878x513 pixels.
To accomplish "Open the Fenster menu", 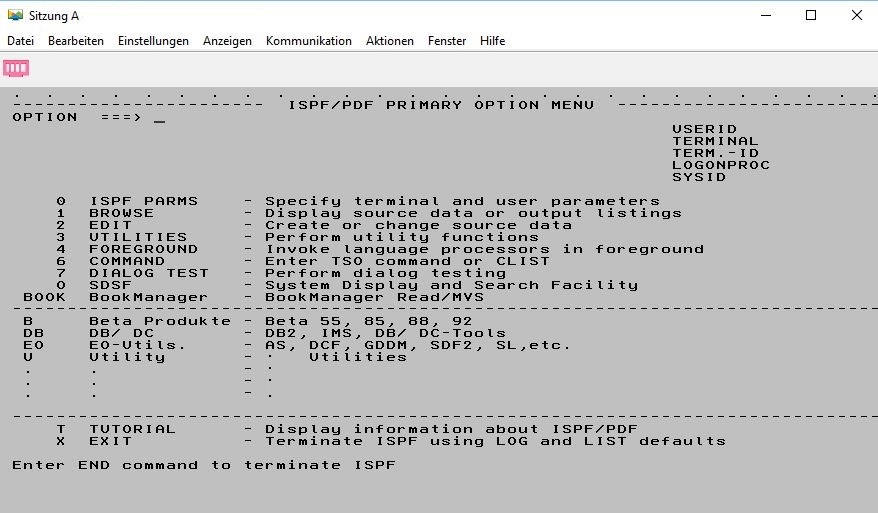I will [x=447, y=41].
